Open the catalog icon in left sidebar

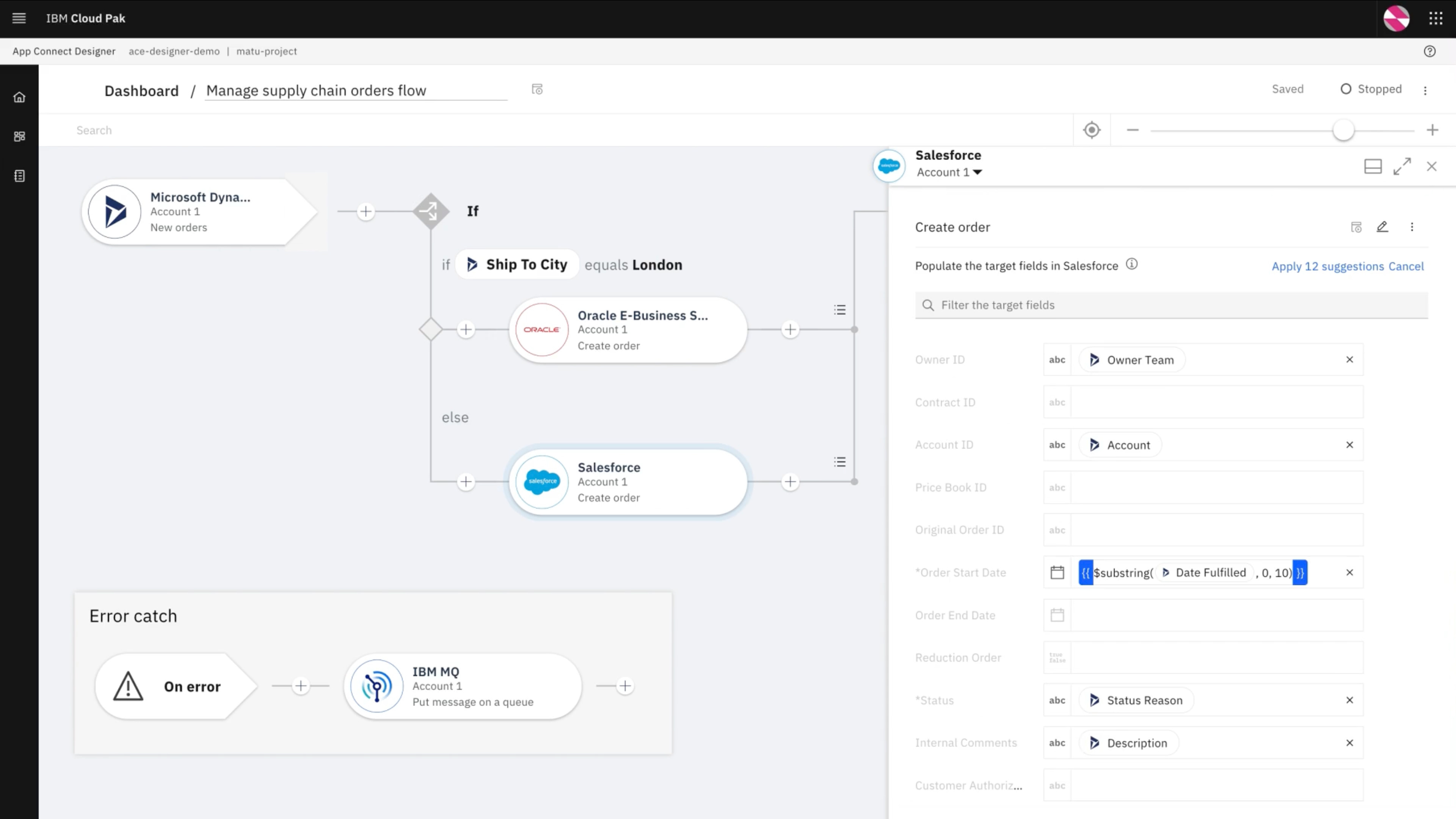tap(19, 176)
